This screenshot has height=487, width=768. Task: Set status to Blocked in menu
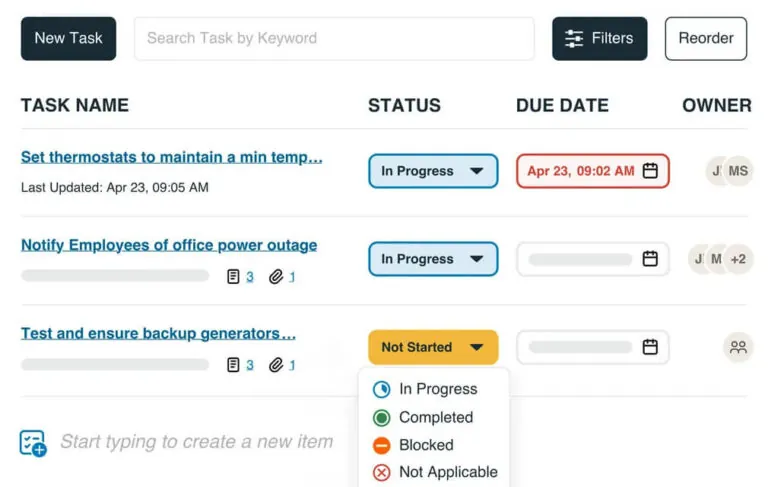[x=425, y=445]
